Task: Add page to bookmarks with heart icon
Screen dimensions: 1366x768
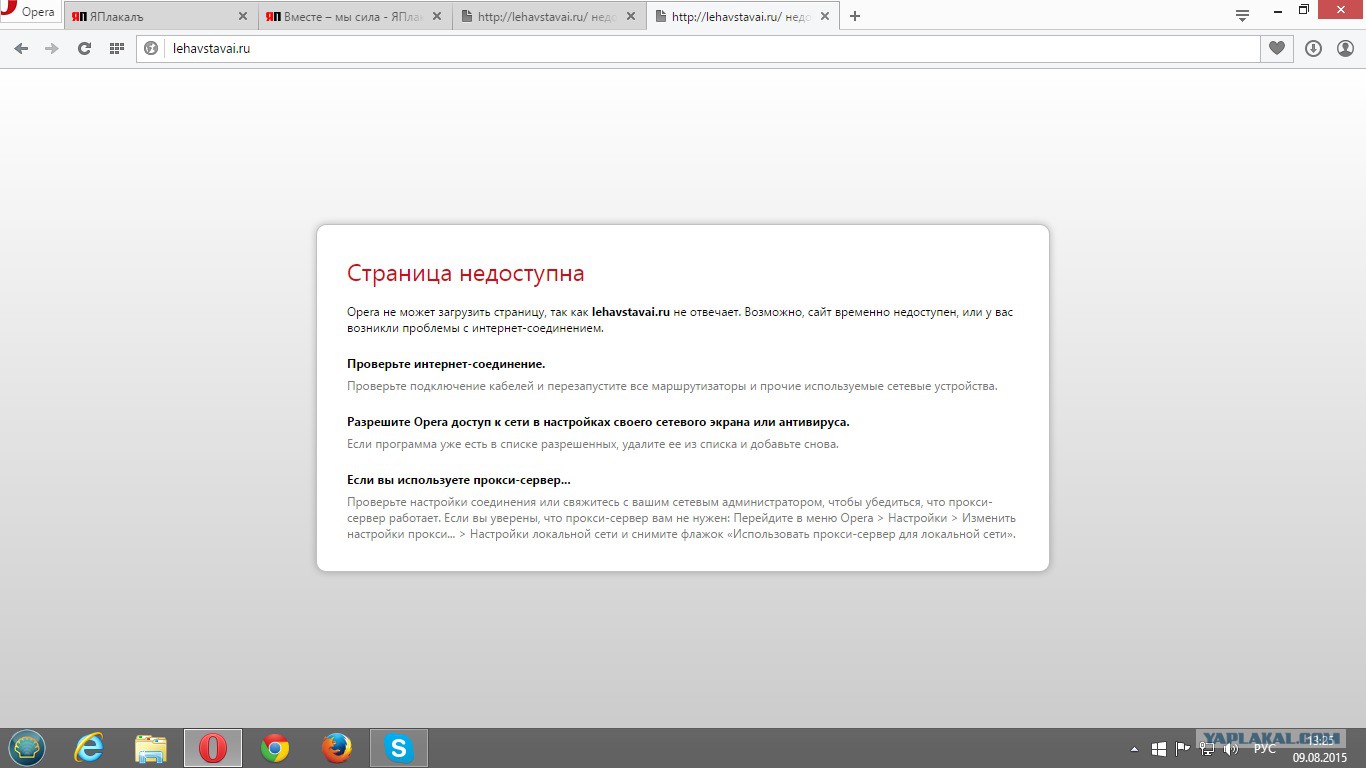Action: coord(1277,48)
